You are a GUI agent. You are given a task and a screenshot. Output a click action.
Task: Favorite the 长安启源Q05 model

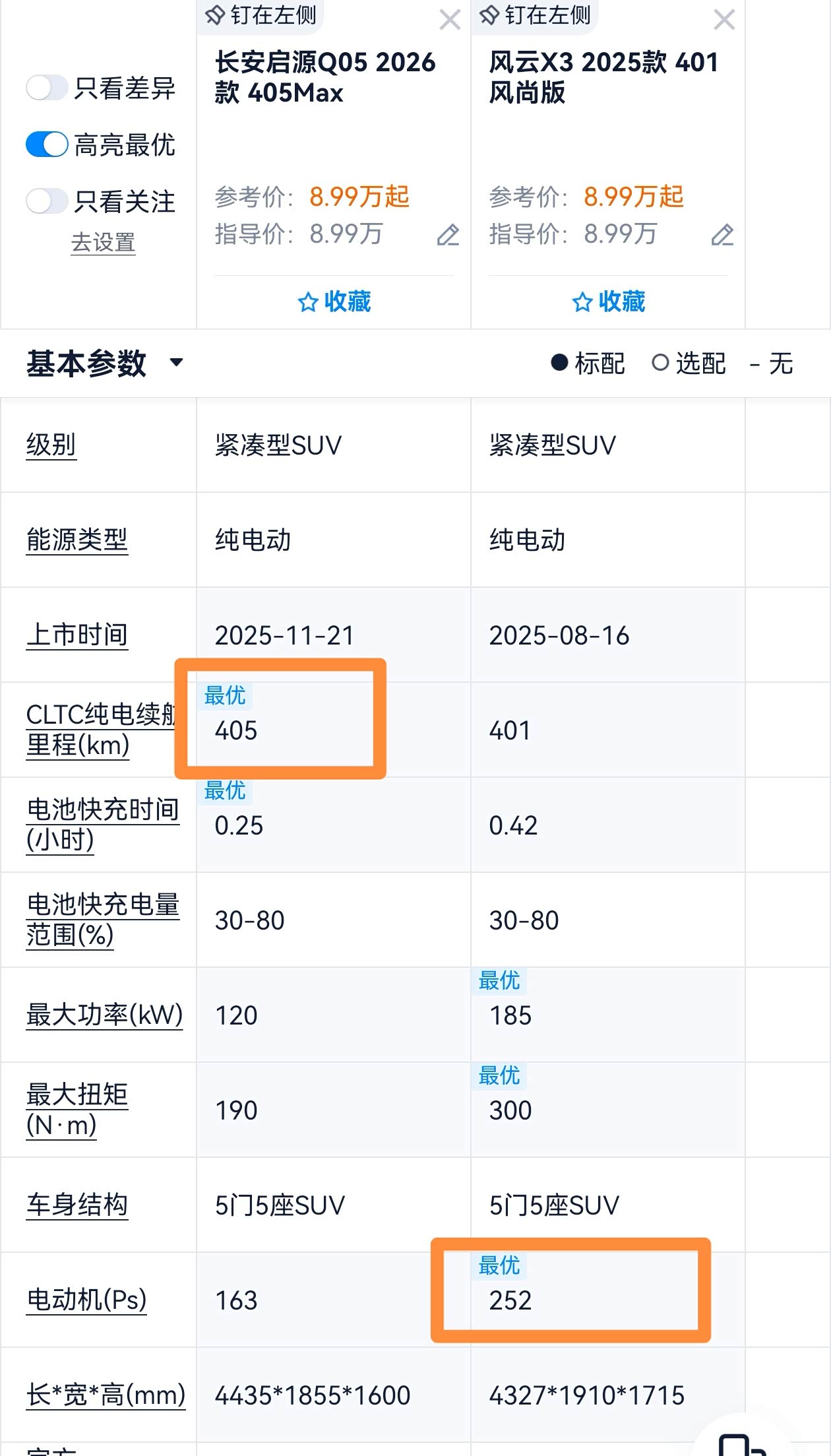pos(334,302)
